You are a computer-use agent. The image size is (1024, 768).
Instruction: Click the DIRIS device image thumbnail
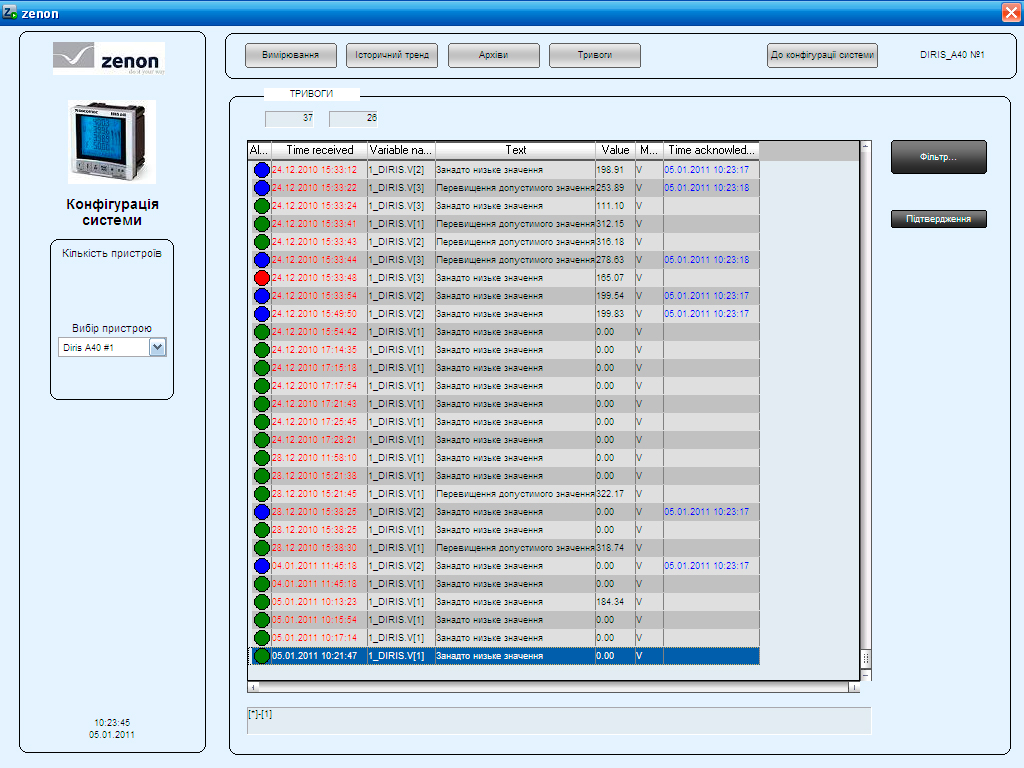(112, 140)
